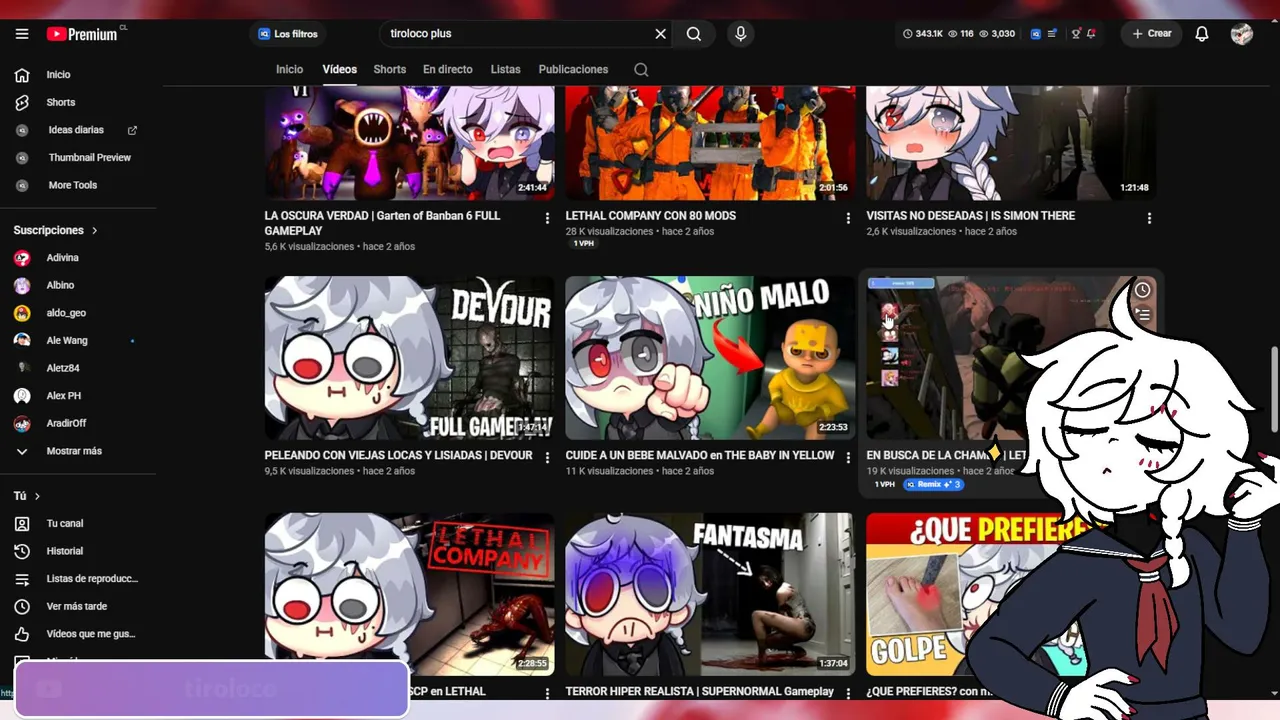This screenshot has width=1280, height=720.
Task: Open options menu for VISITAS NO DESEADAS video
Action: [1149, 218]
